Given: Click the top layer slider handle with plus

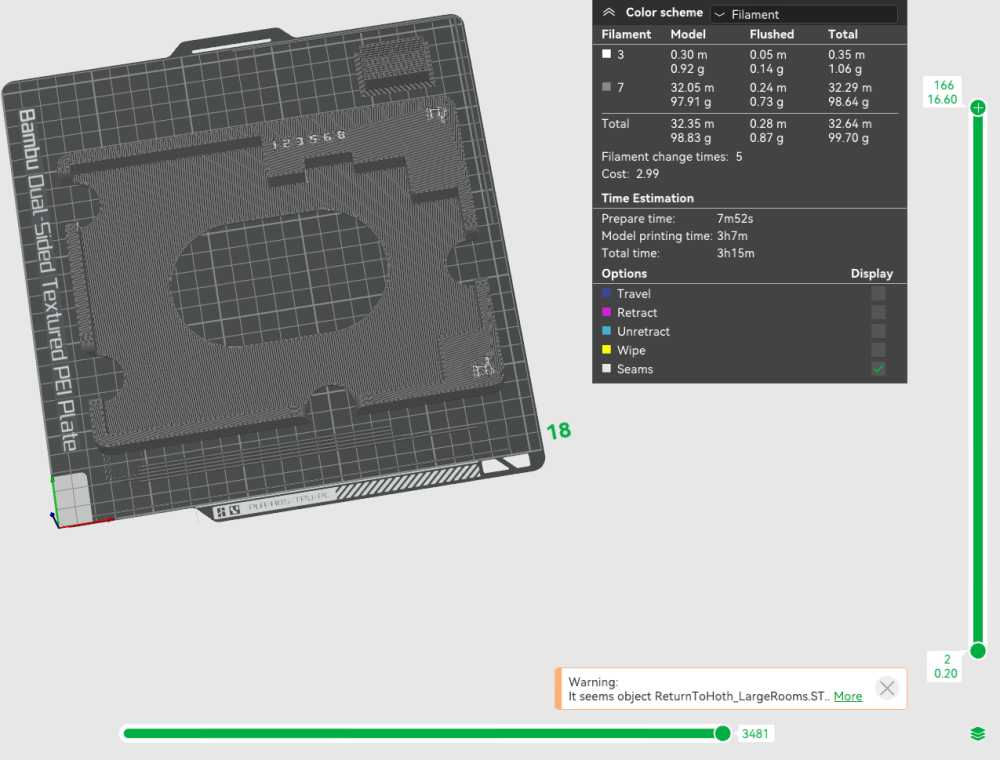Looking at the screenshot, I should (x=978, y=107).
